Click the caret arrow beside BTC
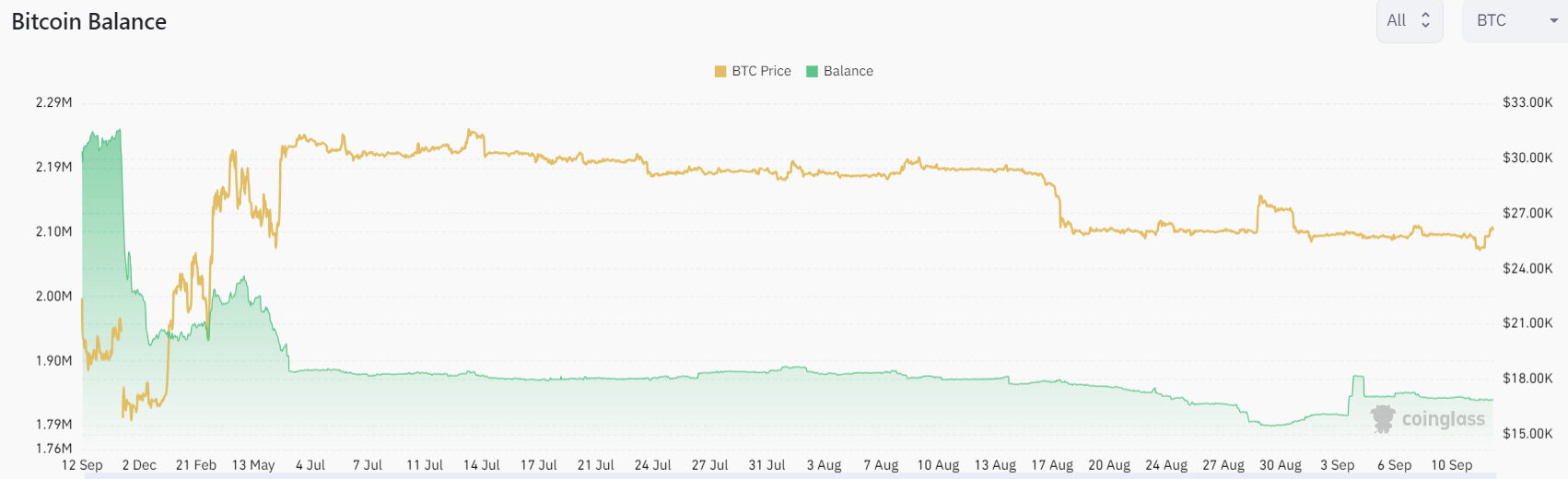The height and width of the screenshot is (479, 1568). [x=1554, y=21]
